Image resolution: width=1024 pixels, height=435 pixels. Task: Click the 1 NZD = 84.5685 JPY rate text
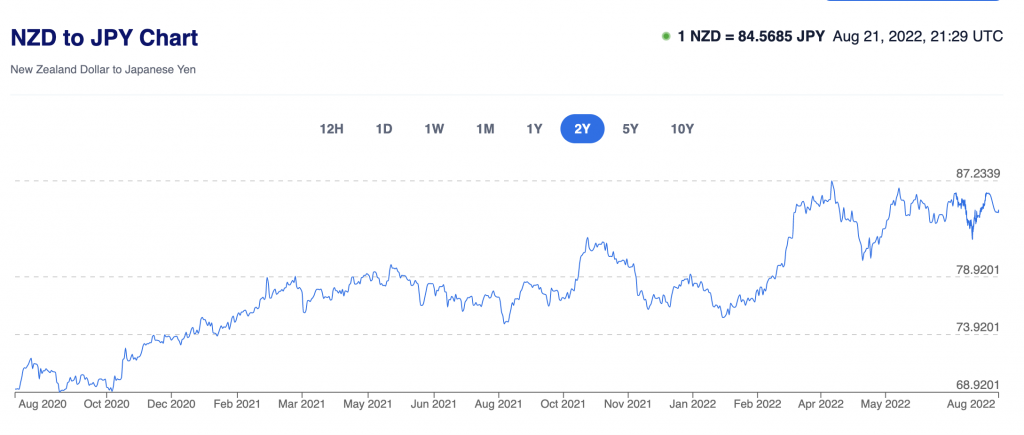751,37
